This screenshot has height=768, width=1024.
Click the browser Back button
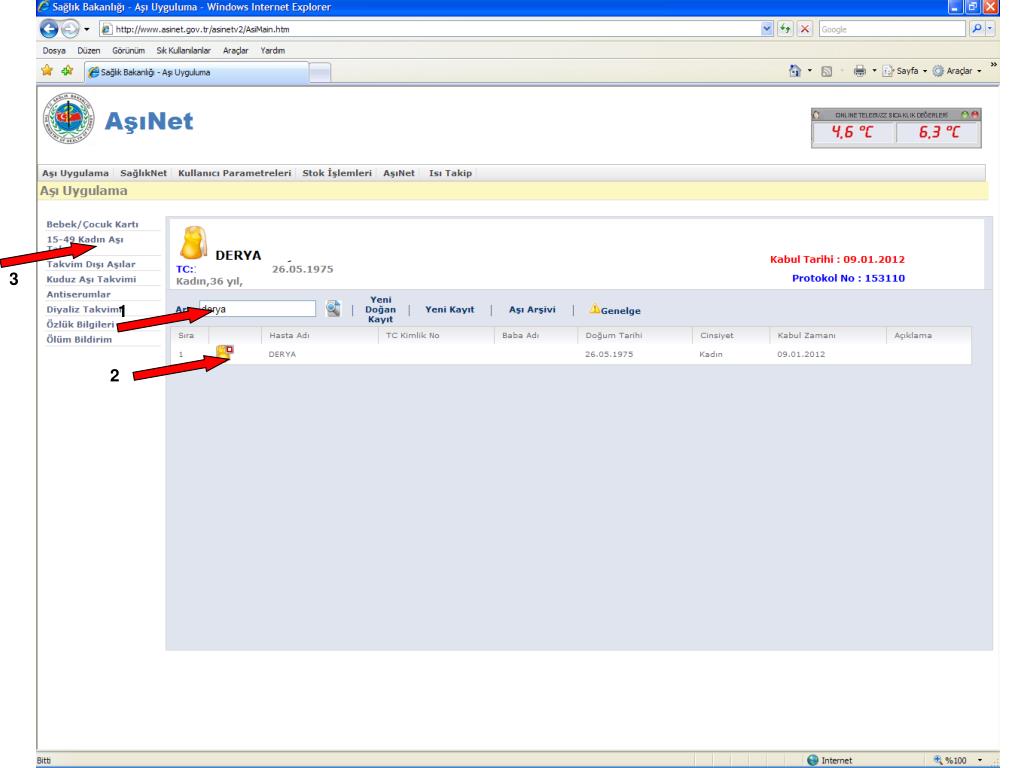click(x=49, y=29)
